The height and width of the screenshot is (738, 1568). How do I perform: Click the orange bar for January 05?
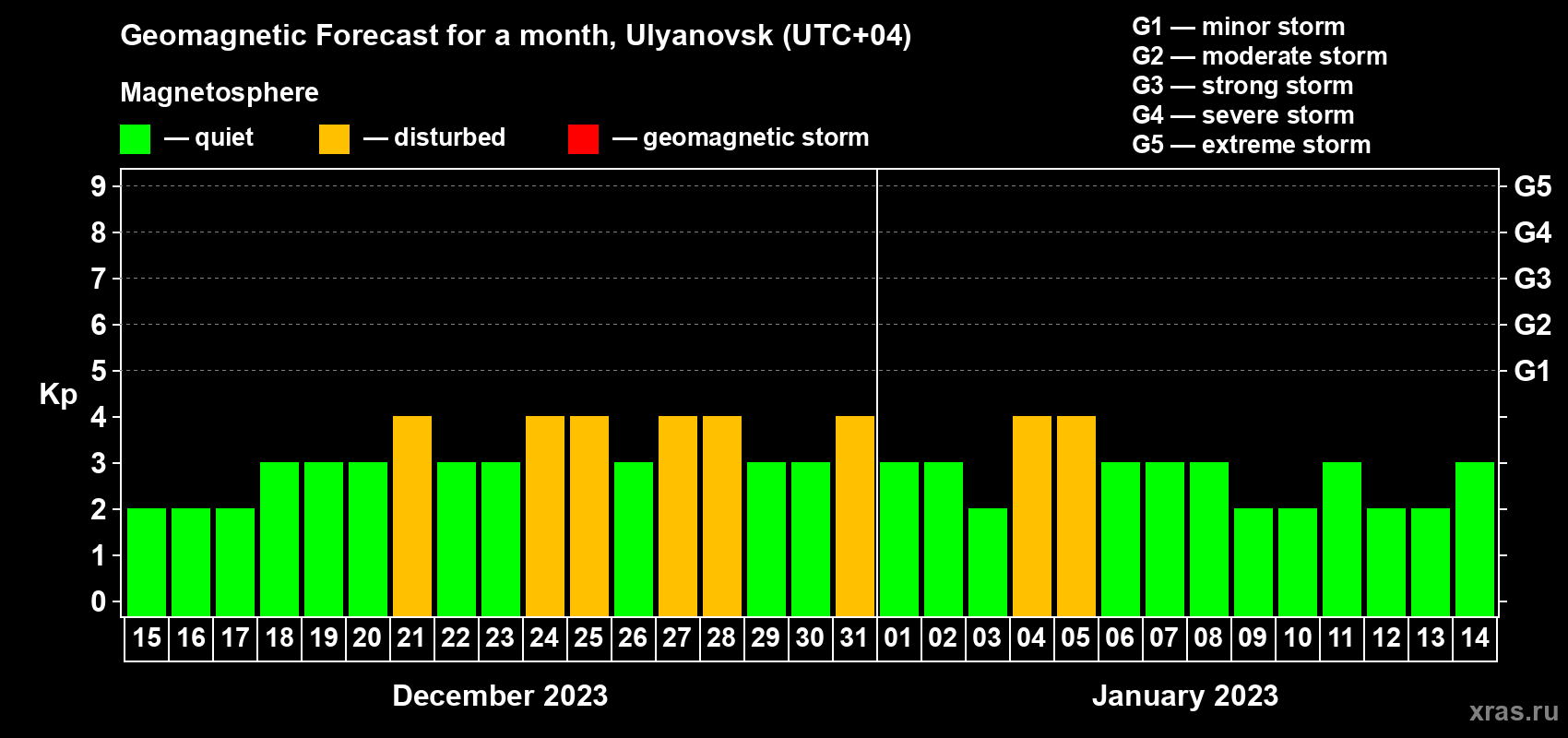tap(1076, 516)
